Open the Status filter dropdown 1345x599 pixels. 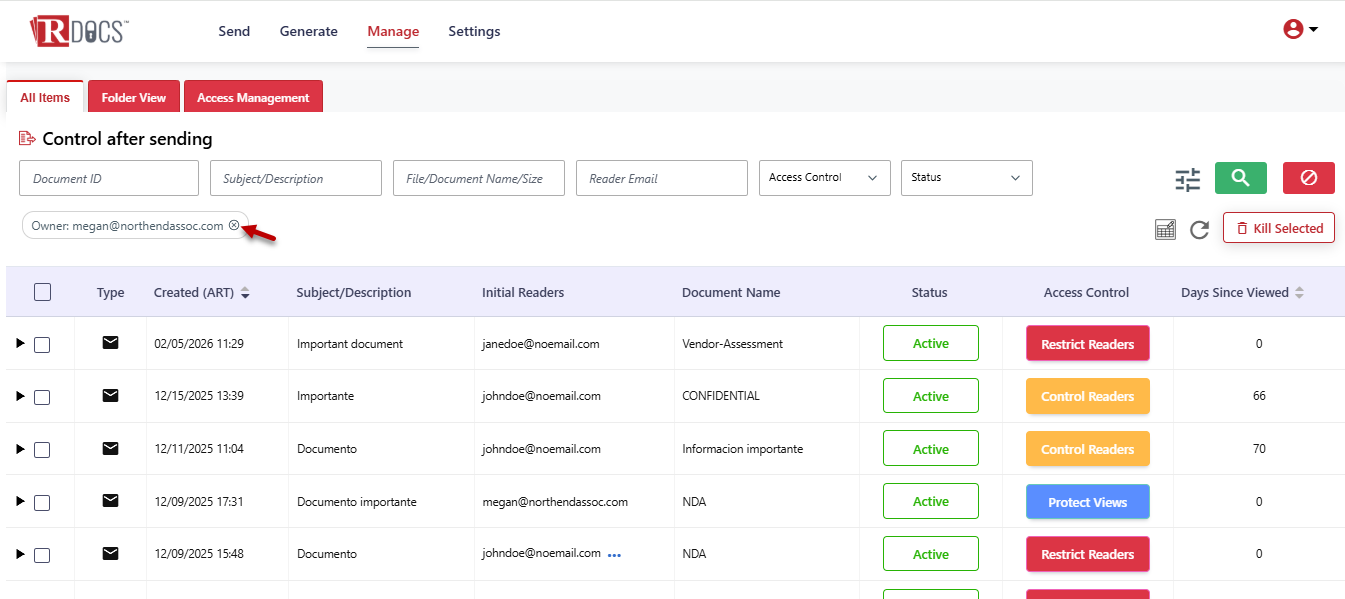point(966,178)
